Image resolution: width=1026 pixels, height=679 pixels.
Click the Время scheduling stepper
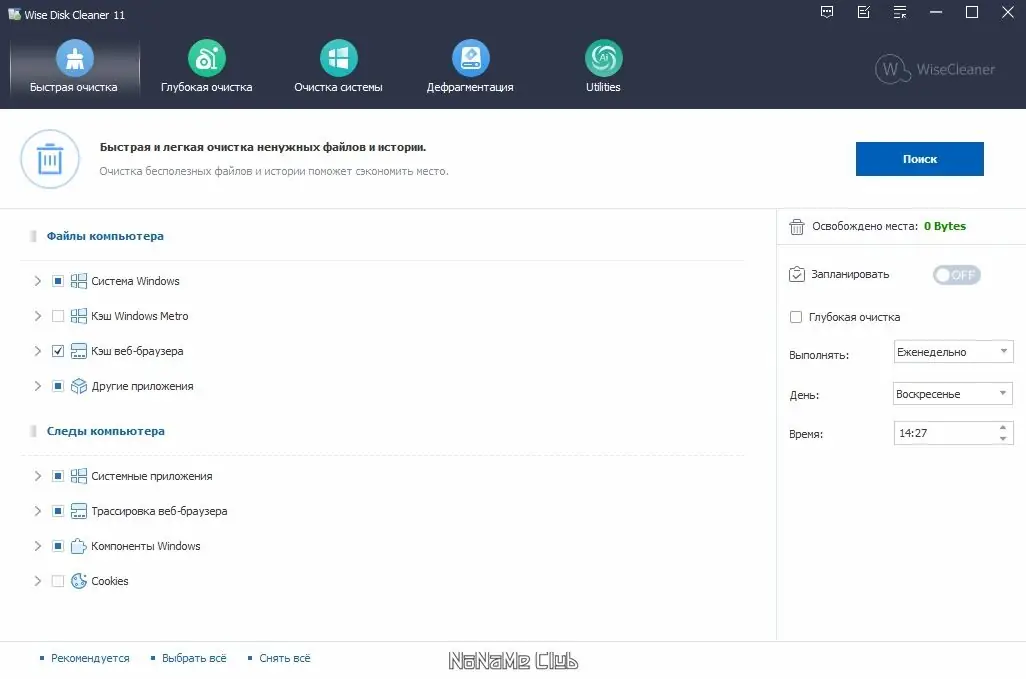click(1005, 432)
